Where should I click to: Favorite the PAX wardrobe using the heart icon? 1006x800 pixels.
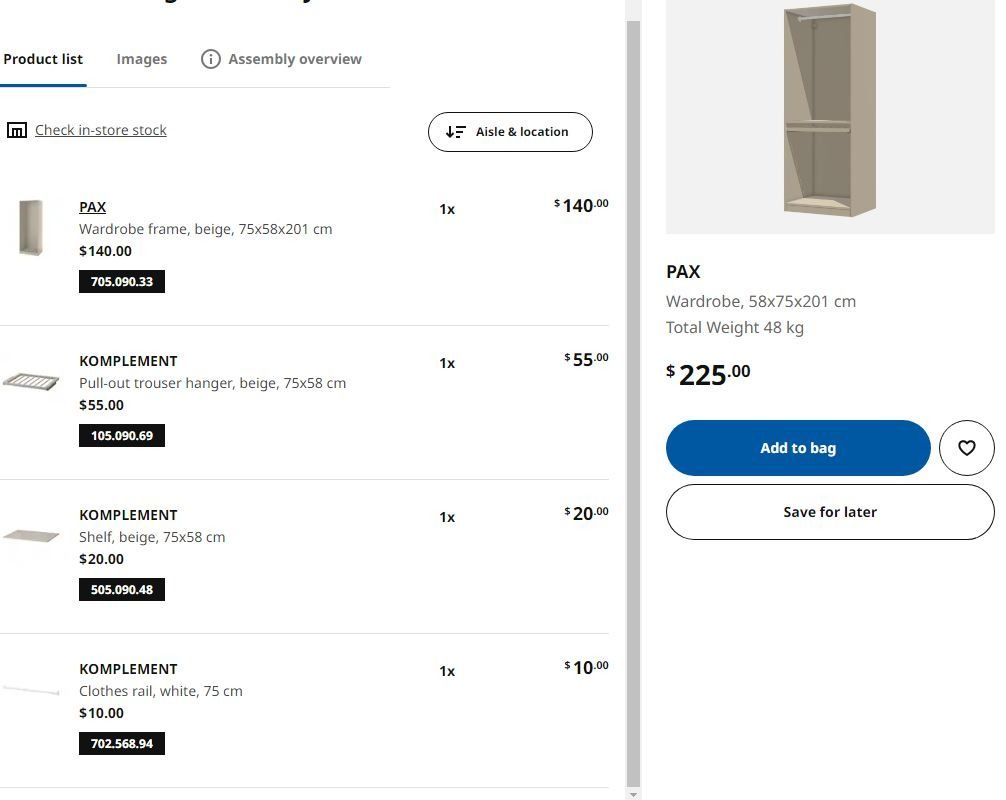coord(966,447)
